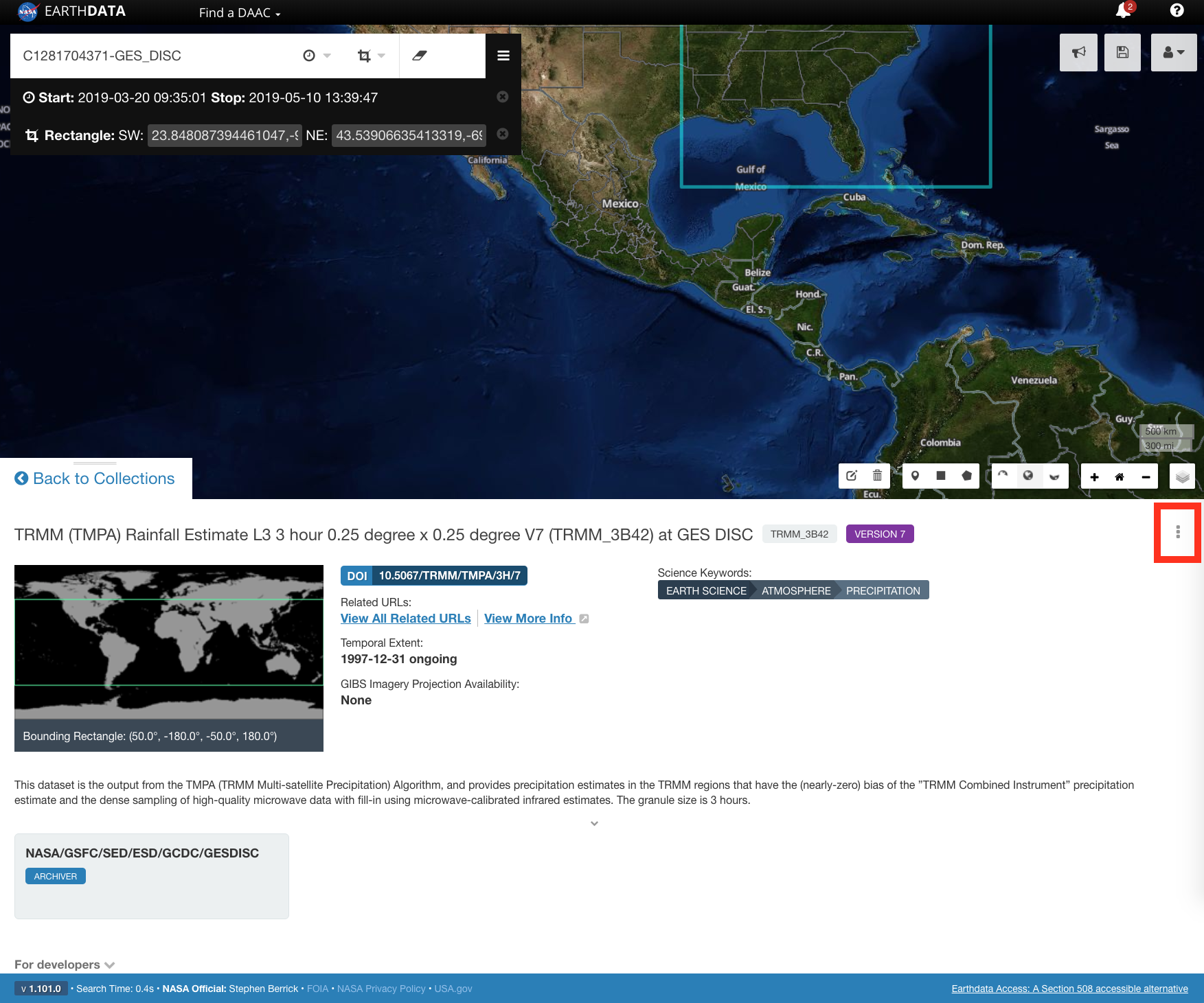Screen dimensions: 1204x1003
Task: Switch to geographic globe projection
Action: click(1028, 476)
